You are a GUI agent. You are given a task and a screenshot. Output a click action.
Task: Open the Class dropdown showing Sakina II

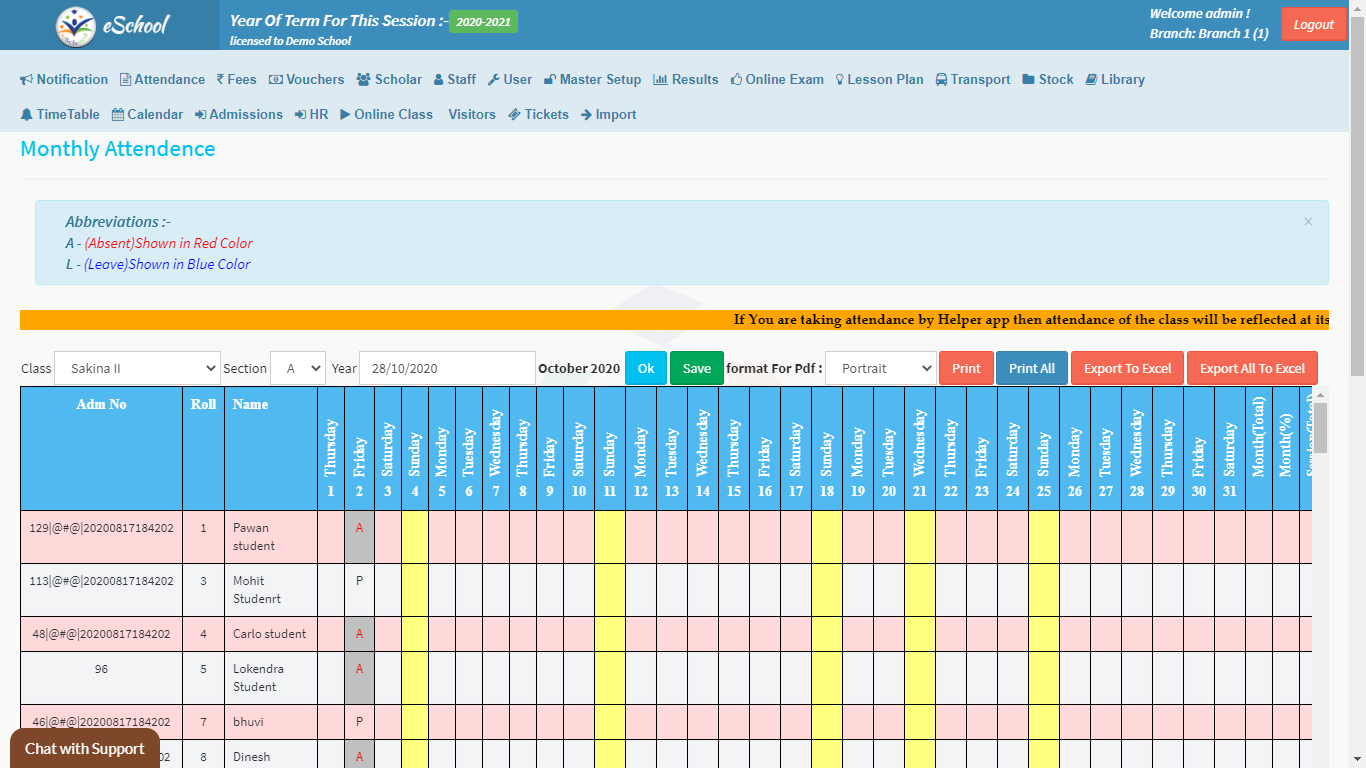137,368
